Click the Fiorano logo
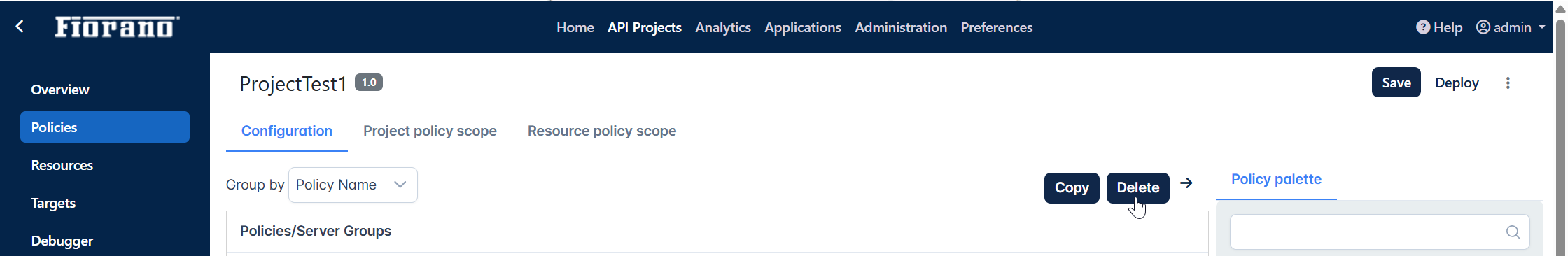Image resolution: width=1568 pixels, height=256 pixels. point(117,27)
